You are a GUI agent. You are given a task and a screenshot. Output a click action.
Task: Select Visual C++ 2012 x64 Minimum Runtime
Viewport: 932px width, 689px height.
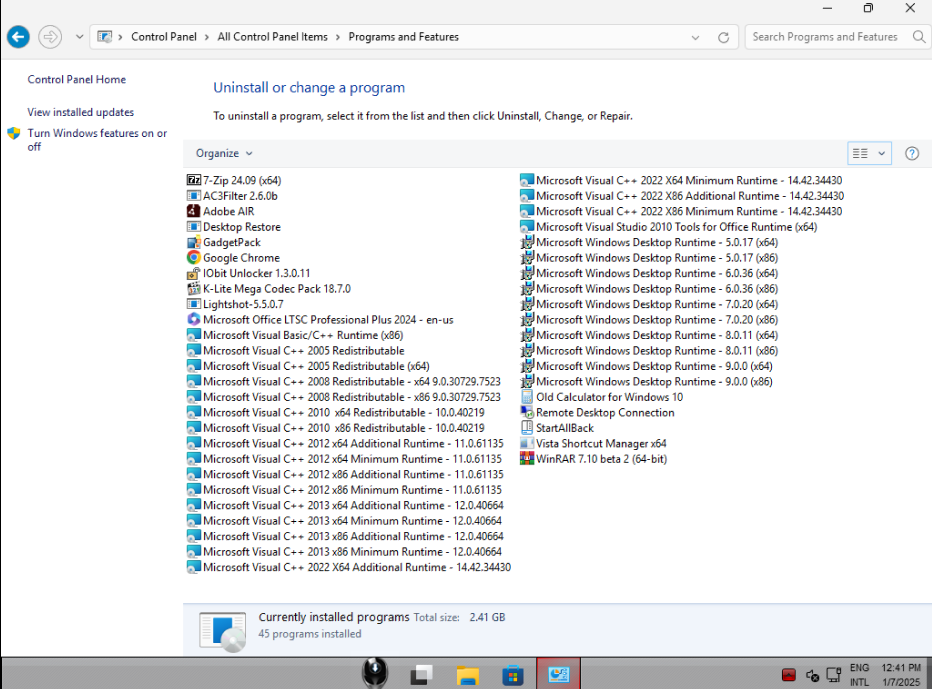pos(344,458)
